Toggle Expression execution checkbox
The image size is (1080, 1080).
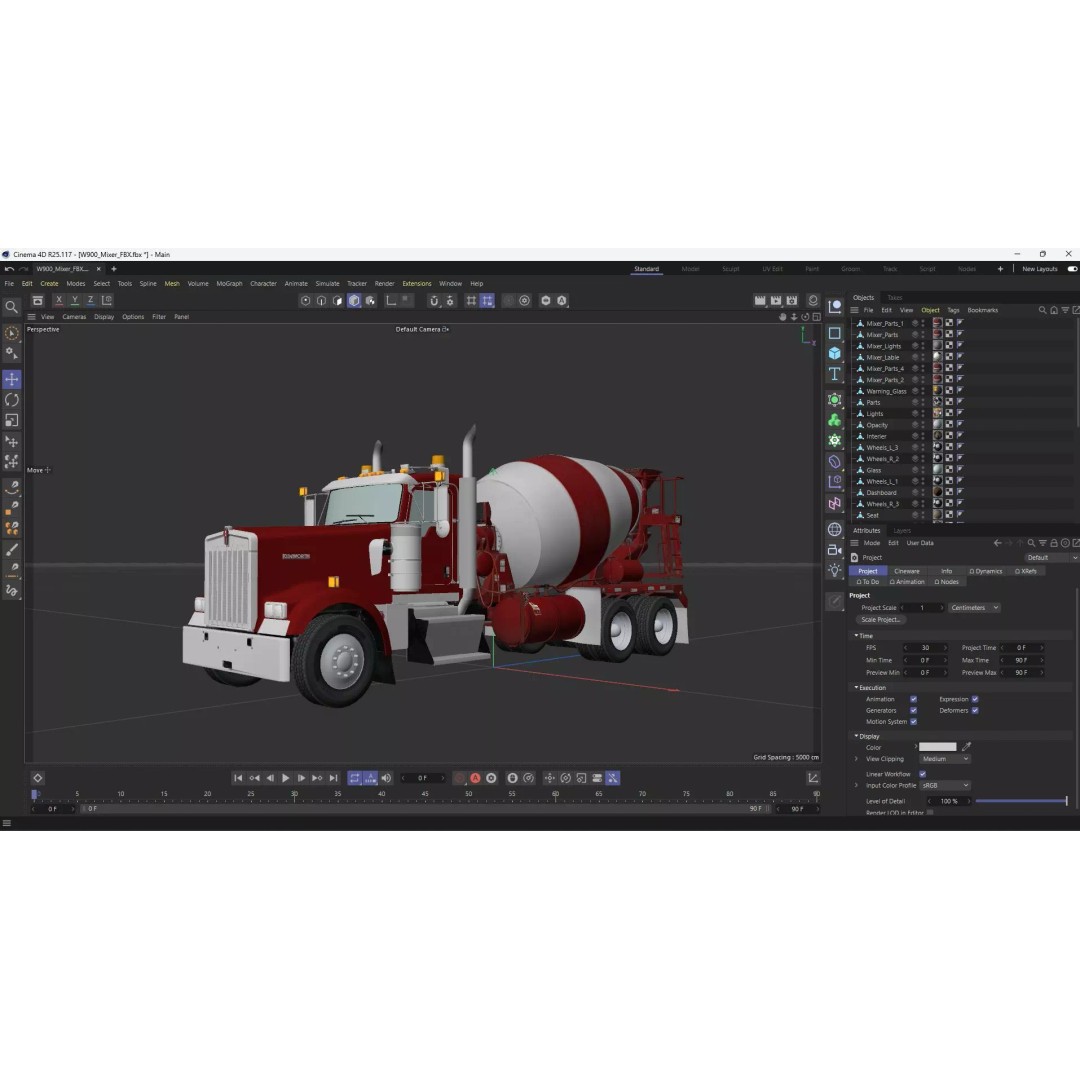tap(975, 699)
